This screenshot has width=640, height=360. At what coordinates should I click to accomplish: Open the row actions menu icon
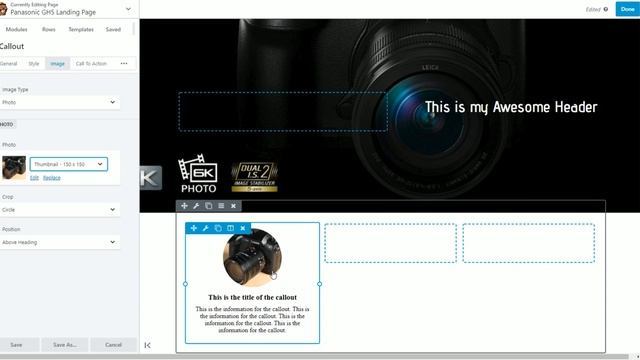[x=221, y=206]
